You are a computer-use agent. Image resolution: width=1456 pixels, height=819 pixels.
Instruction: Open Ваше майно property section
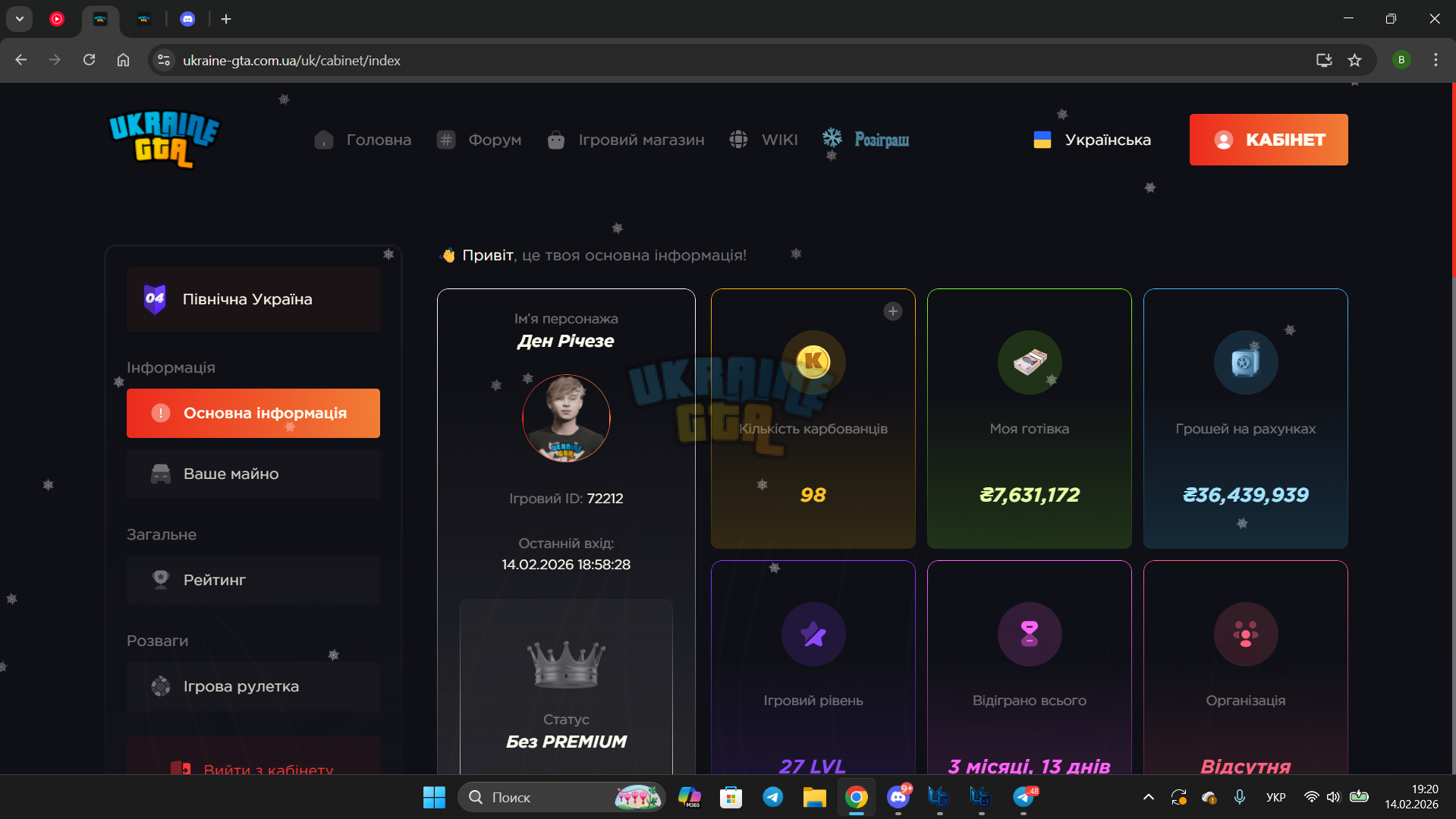[253, 474]
